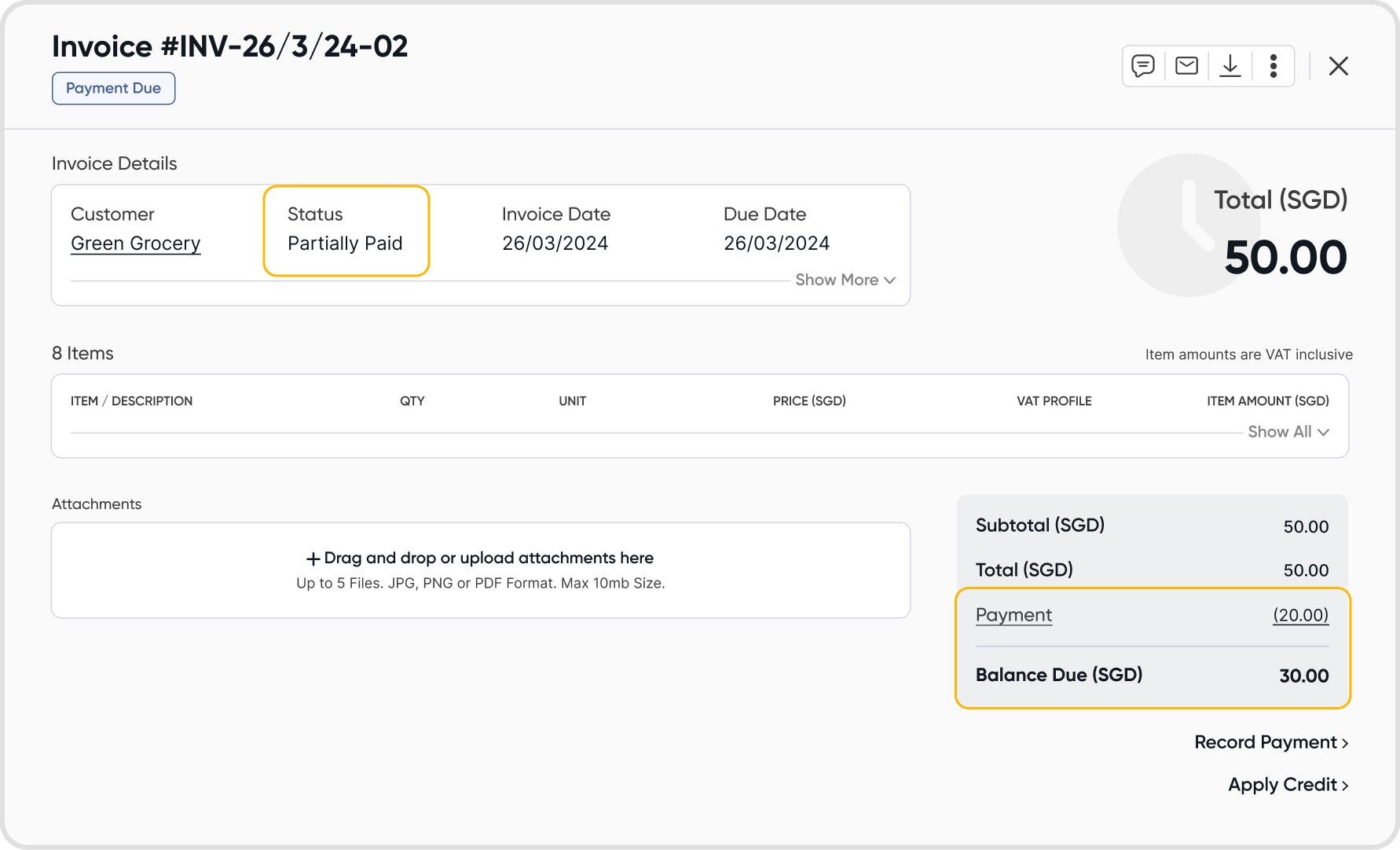Image resolution: width=1400 pixels, height=850 pixels.
Task: Open the comments icon in the header
Action: (1143, 66)
